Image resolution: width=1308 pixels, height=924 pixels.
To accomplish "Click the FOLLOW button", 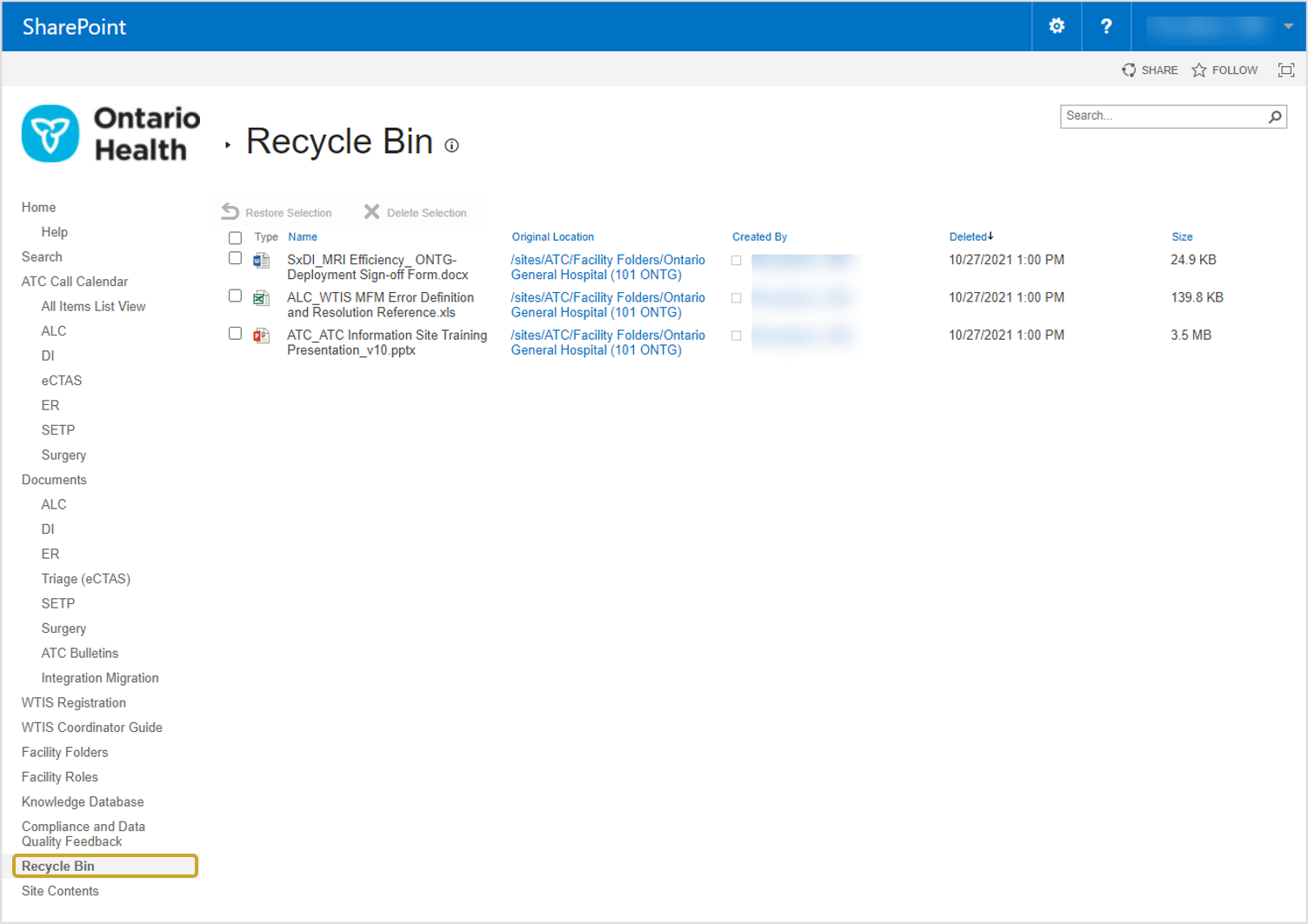I will tap(1225, 70).
